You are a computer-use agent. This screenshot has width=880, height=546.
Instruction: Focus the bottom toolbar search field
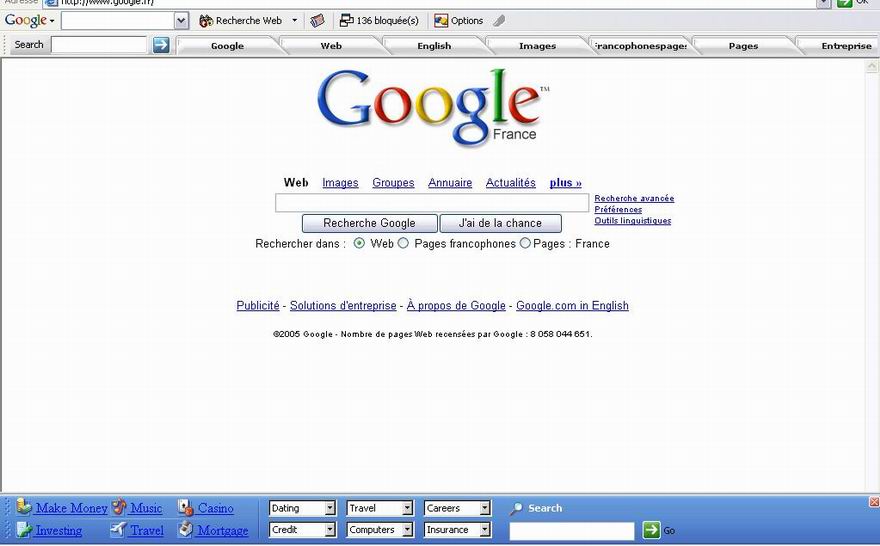click(x=571, y=530)
